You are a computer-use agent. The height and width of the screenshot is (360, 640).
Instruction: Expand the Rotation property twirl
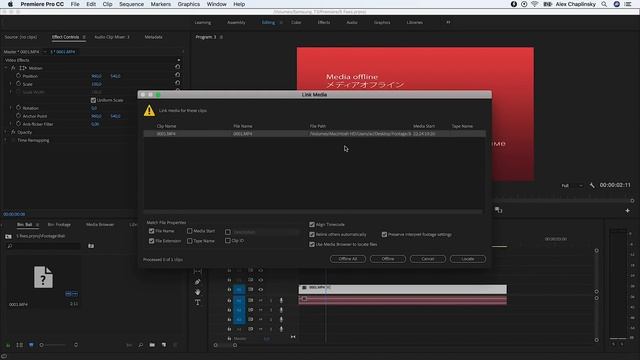click(11, 108)
